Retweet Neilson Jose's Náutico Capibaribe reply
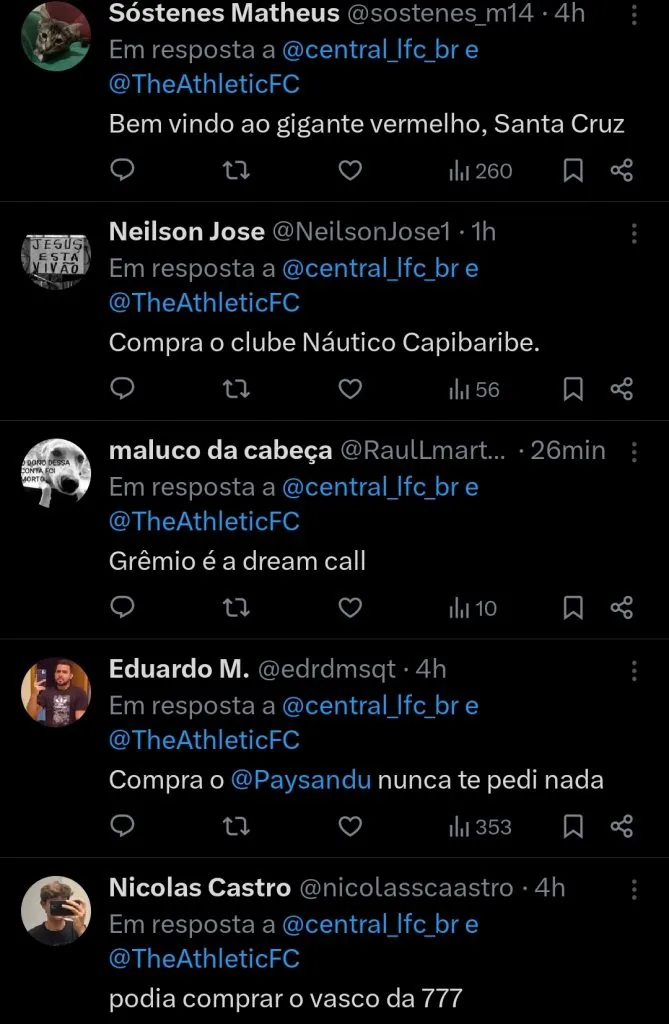Screen dimensions: 669x1024 coord(236,389)
